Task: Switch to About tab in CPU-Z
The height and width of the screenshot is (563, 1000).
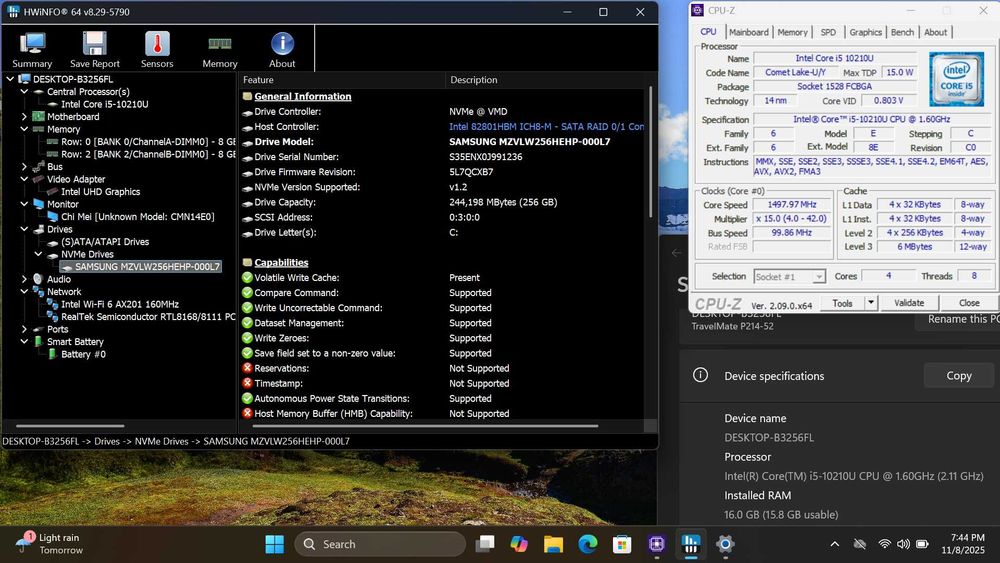Action: [936, 32]
